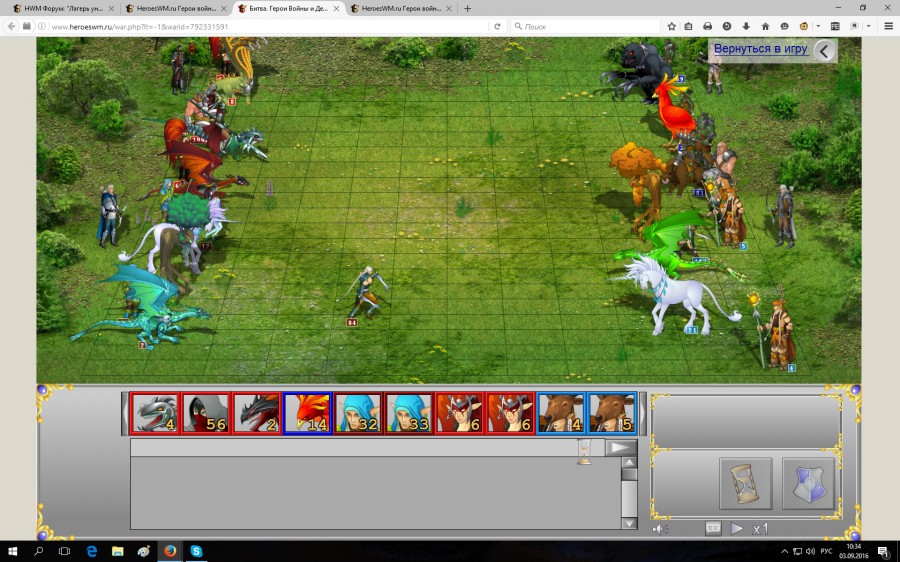Click the small hourglass timer icon in chat bar
900x562 pixels.
click(x=584, y=452)
